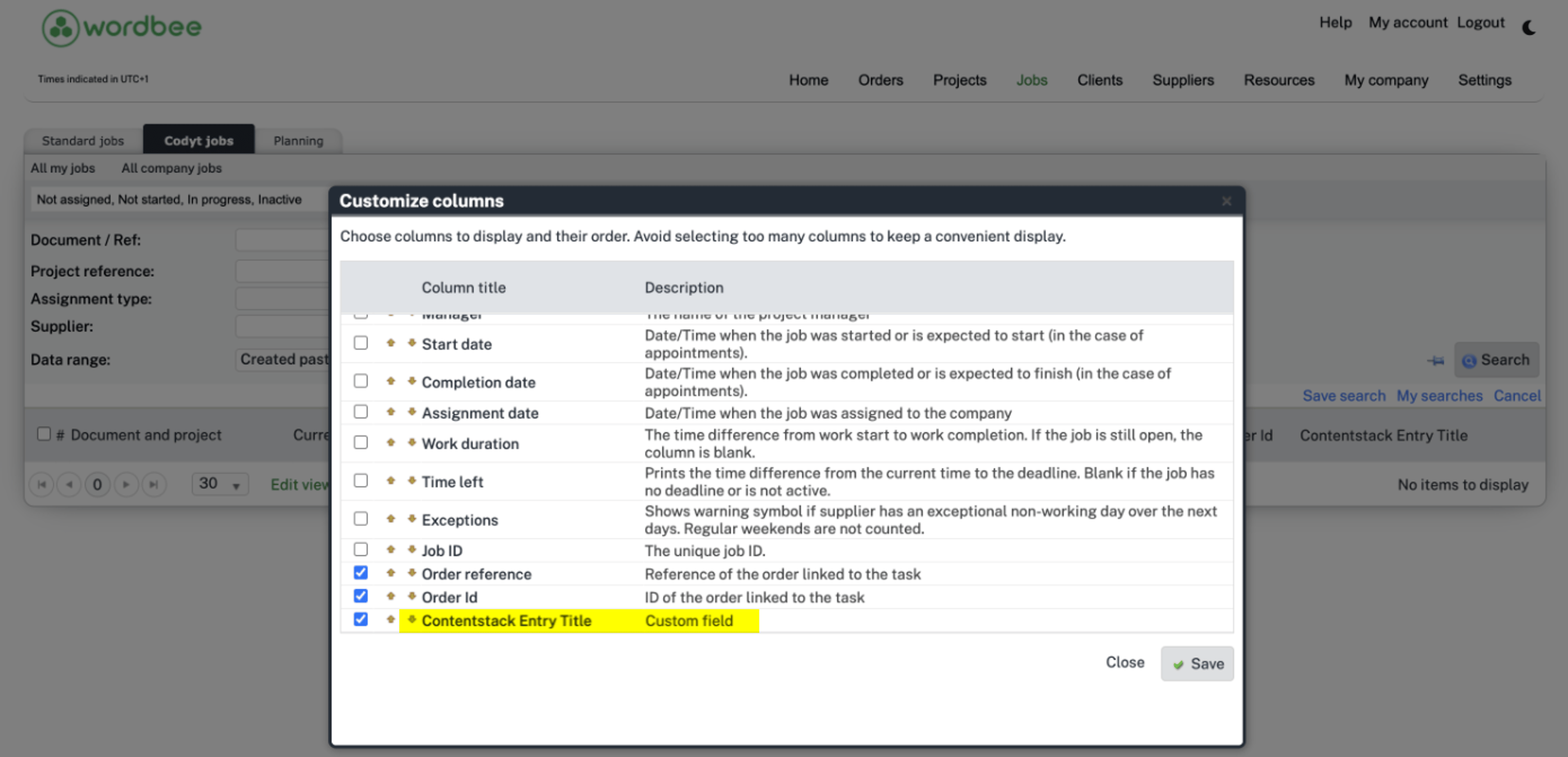Move Contentstack Entry Title column down
The width and height of the screenshot is (1568, 757).
(x=412, y=619)
